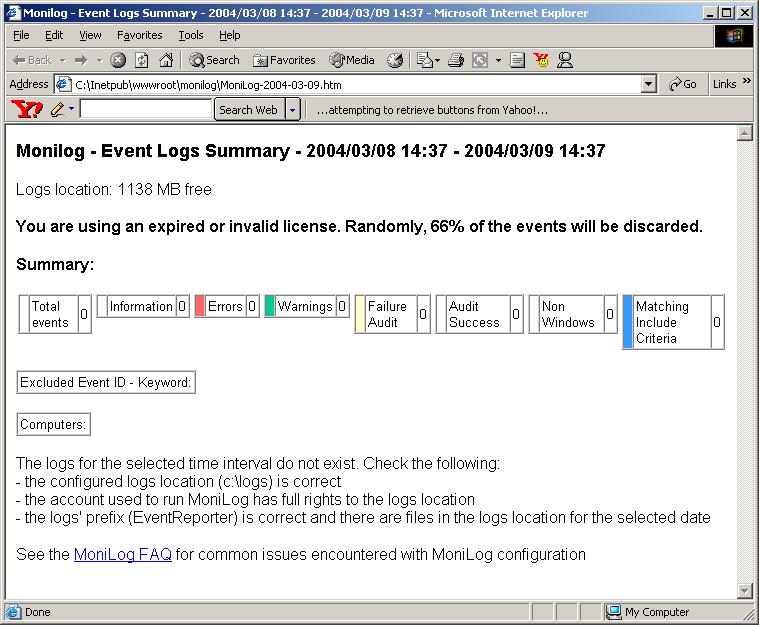Open the Media pane button

(351, 60)
